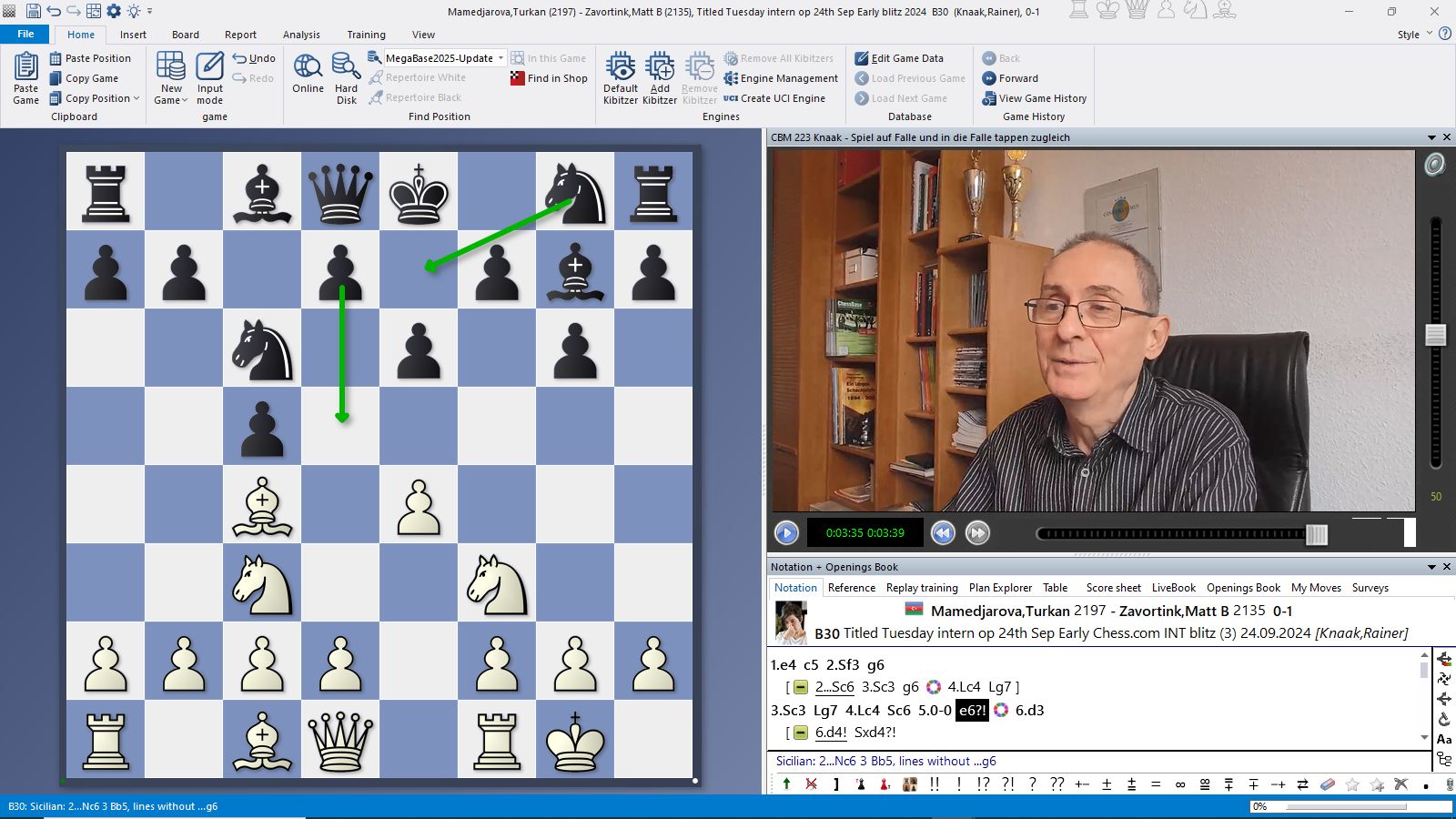Select the Openings Book tab
This screenshot has width=1456, height=819.
tap(1243, 588)
